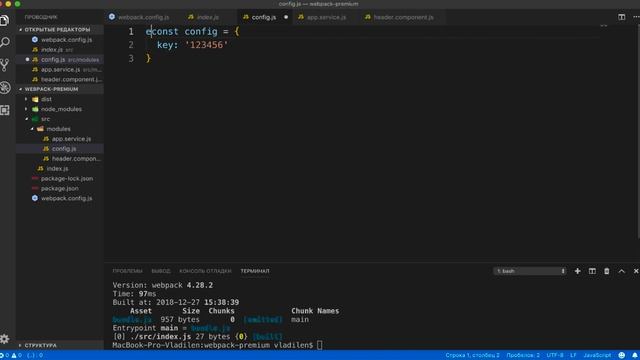Open app.service.js in modules folder
The width and height of the screenshot is (640, 360).
60,139
